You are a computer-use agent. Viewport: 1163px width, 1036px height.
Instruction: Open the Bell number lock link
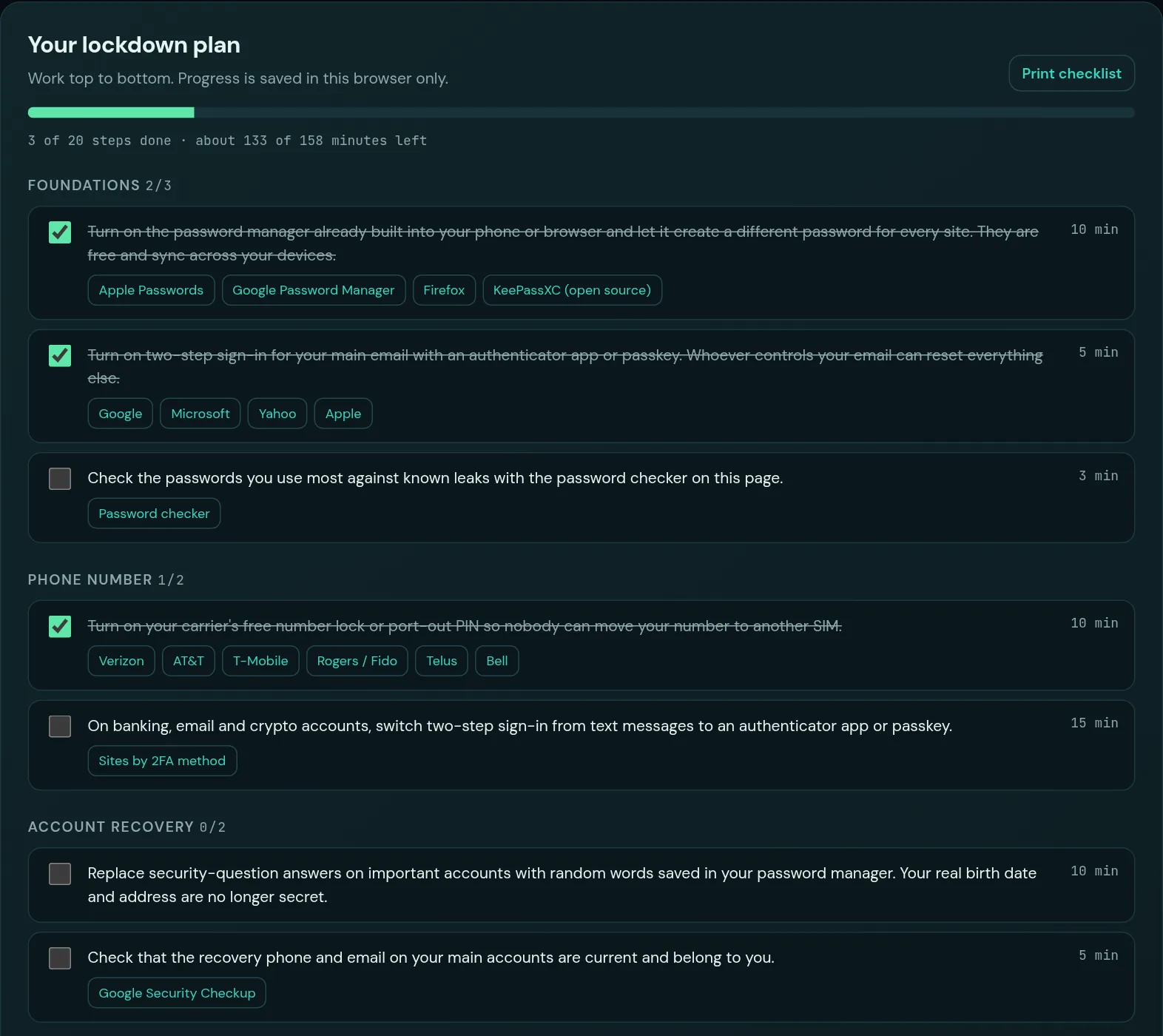(497, 661)
